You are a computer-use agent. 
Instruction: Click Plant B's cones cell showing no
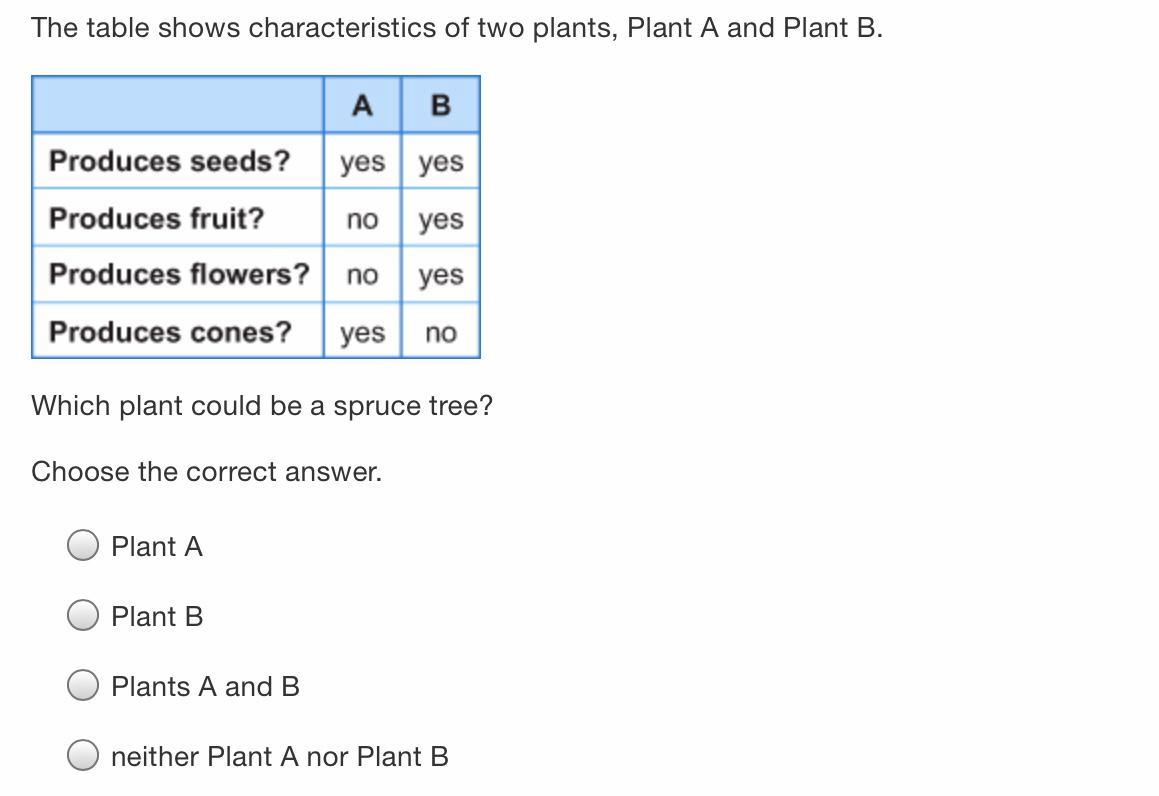click(440, 332)
